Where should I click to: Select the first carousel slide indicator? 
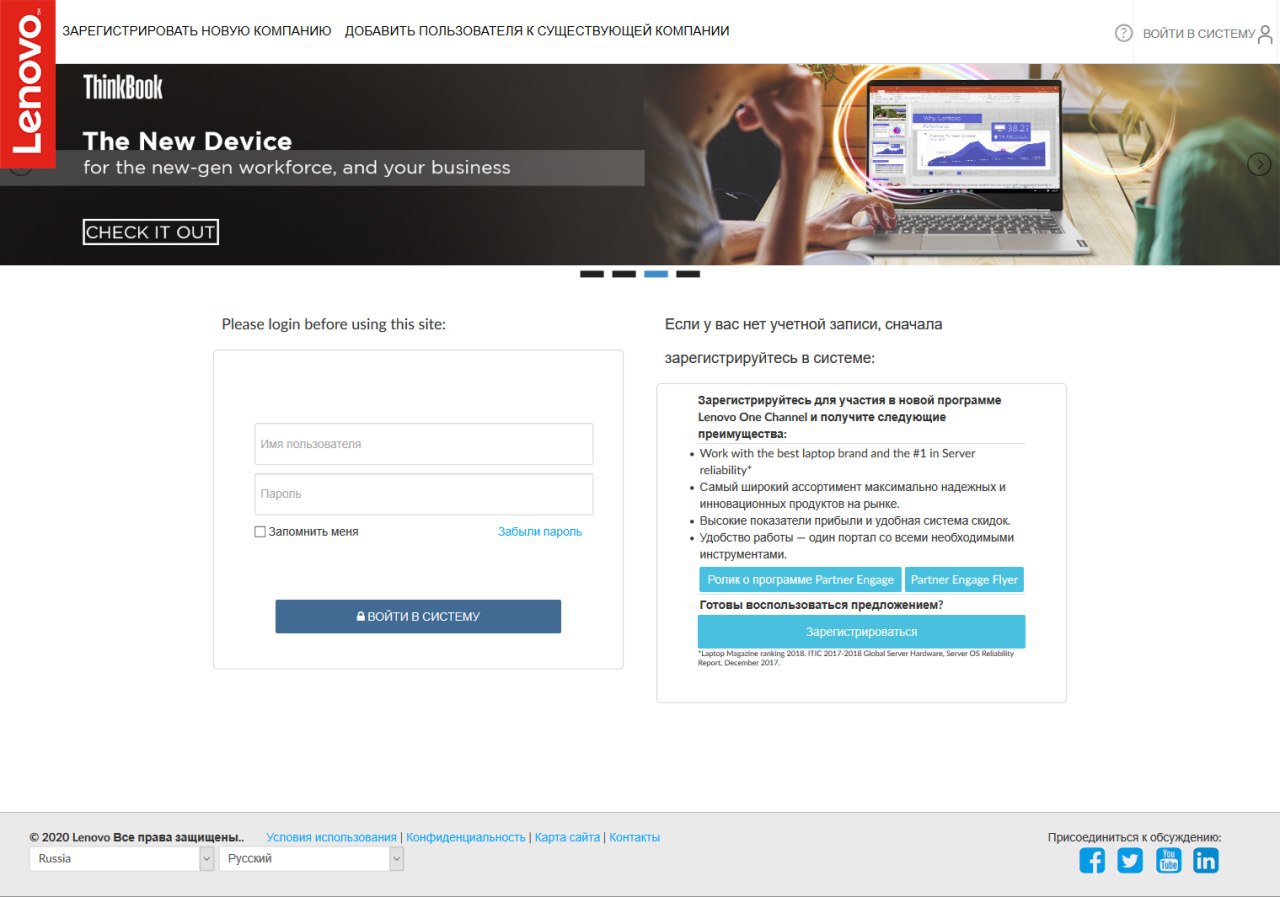(x=592, y=274)
